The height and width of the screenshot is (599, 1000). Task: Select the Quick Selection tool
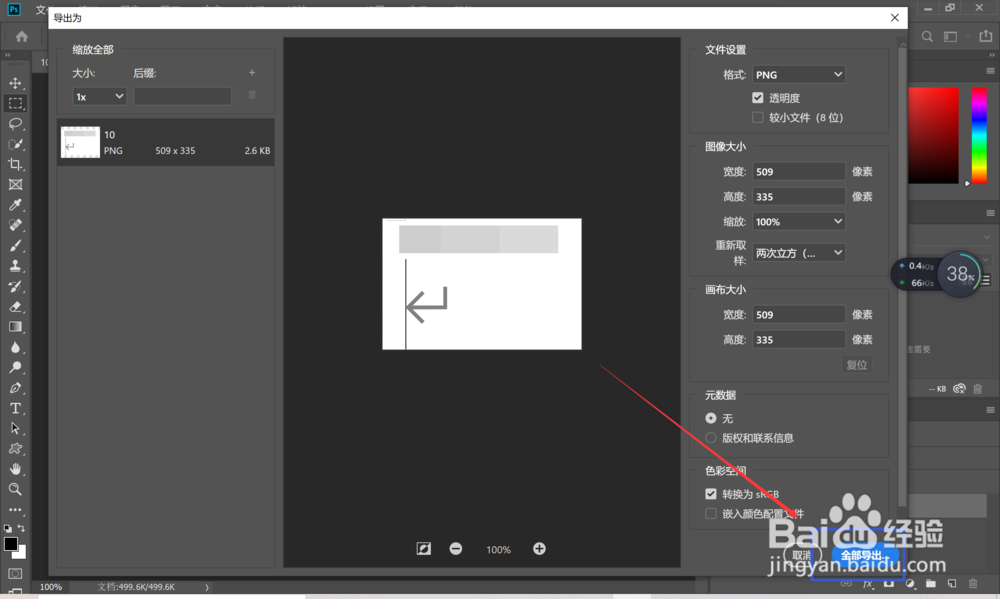pos(15,144)
